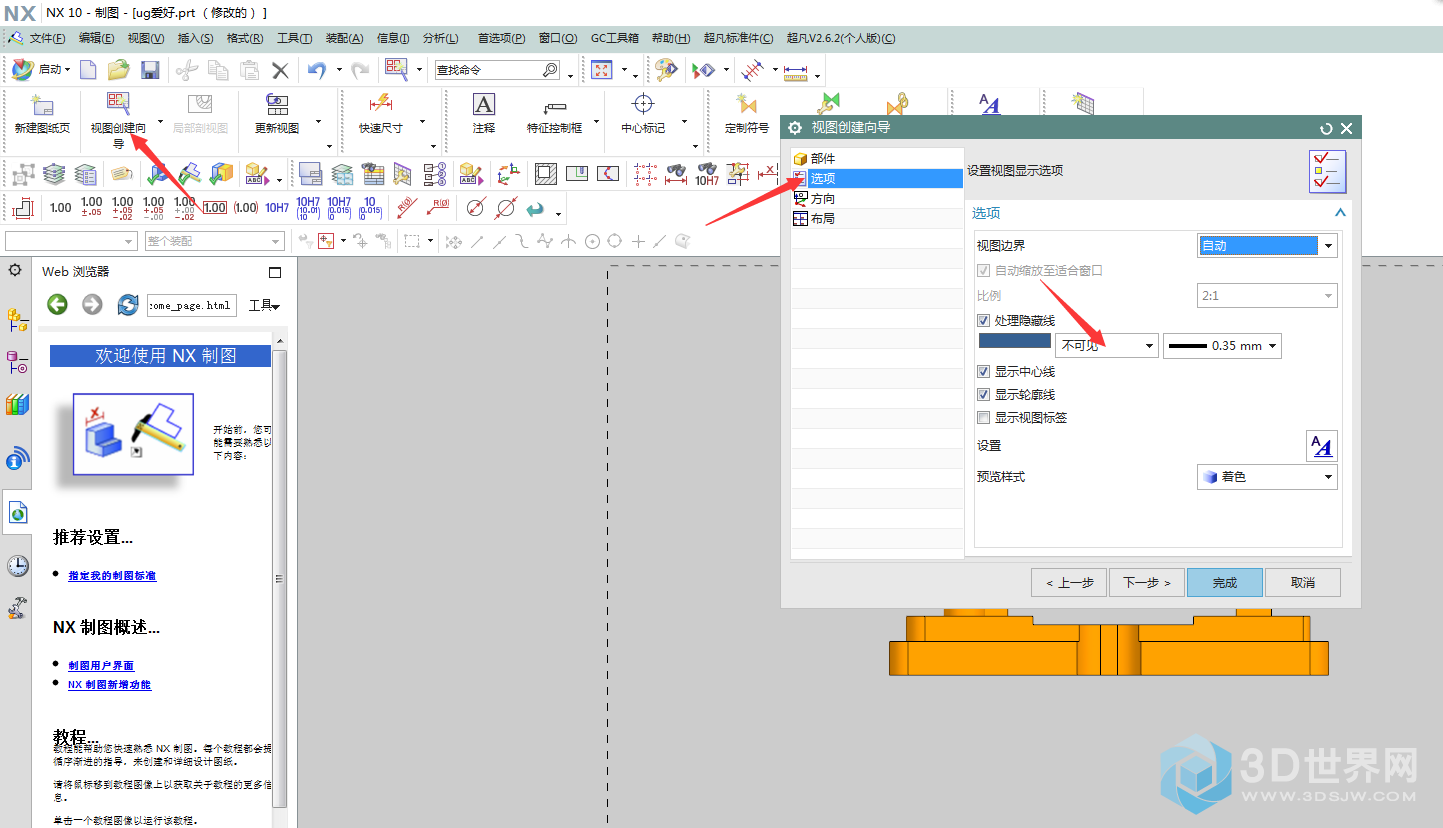
Task: Select 方向 step in wizard list
Action: coord(877,199)
